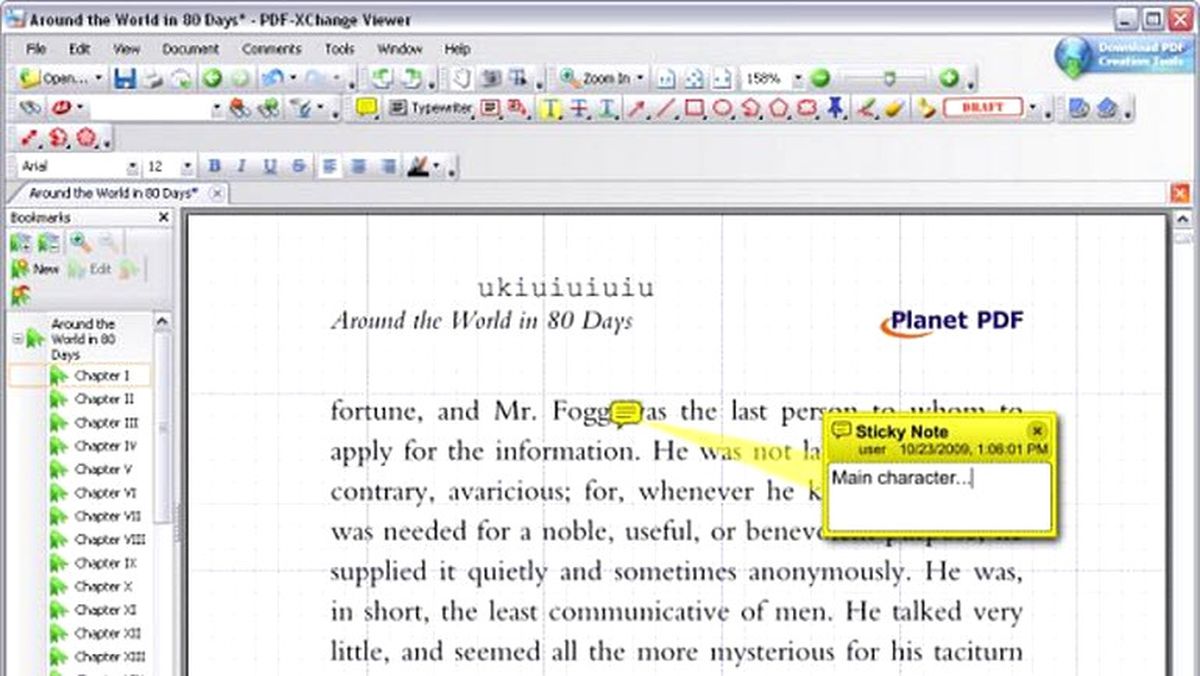
Task: Close the Sticky Note popup
Action: coord(1037,430)
